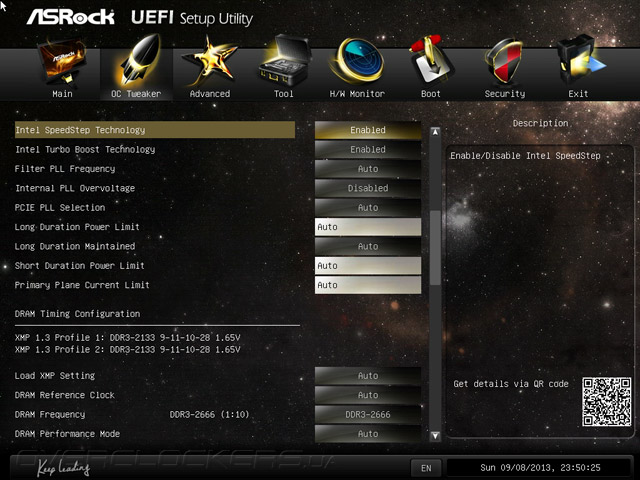Switch to the Boot tab label
Screen dimensions: 640x480
pos(431,94)
